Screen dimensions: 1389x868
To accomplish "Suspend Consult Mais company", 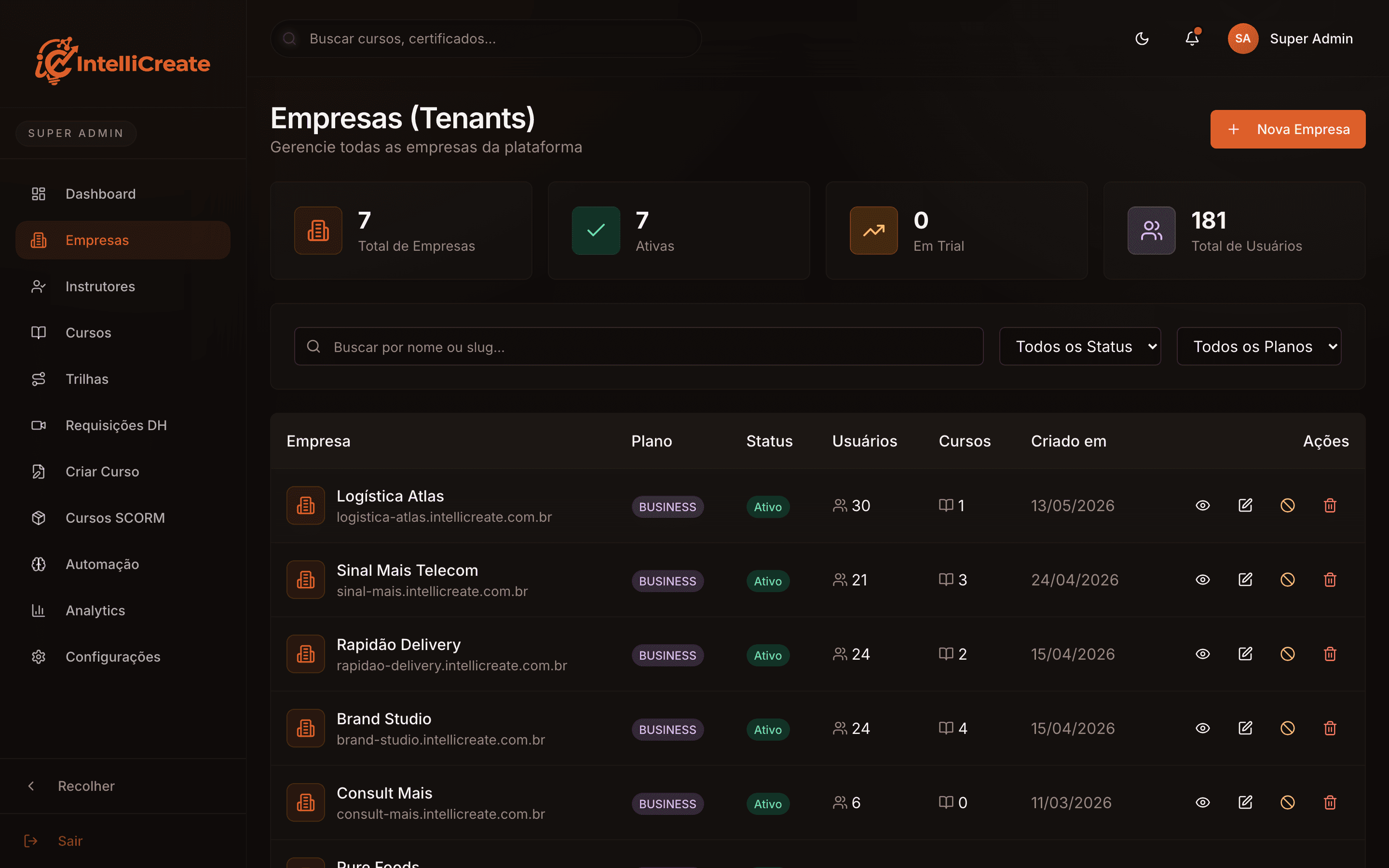I will click(x=1287, y=802).
